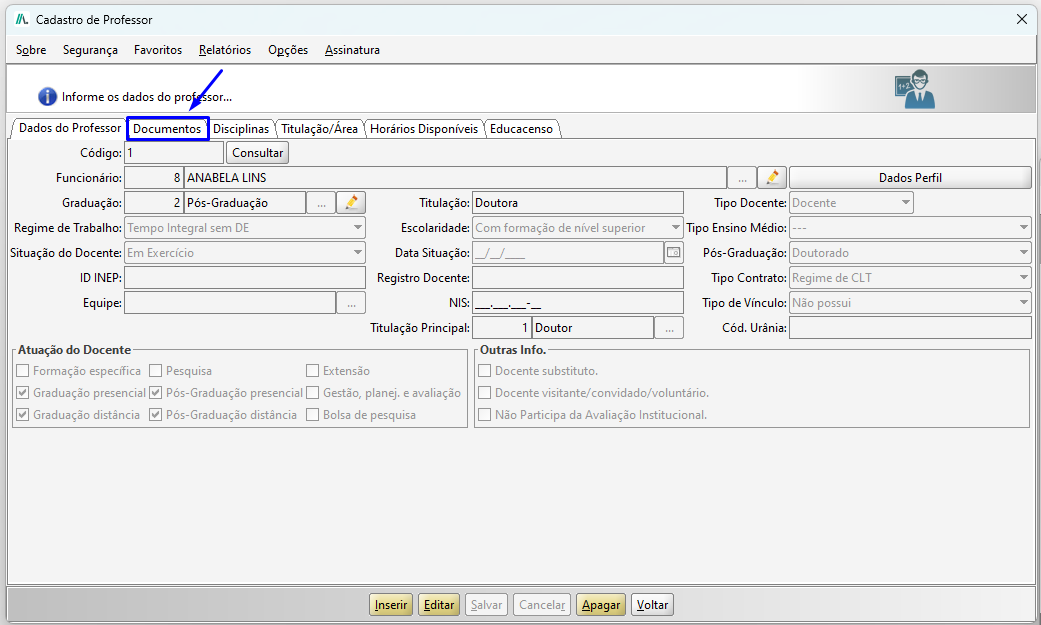1041x625 pixels.
Task: Click the ANABELA LINS name field
Action: (455, 178)
